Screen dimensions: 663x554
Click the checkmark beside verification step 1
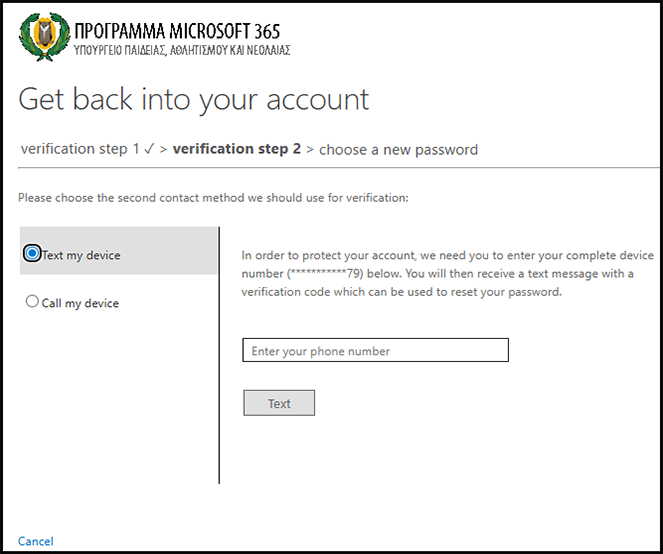click(147, 150)
